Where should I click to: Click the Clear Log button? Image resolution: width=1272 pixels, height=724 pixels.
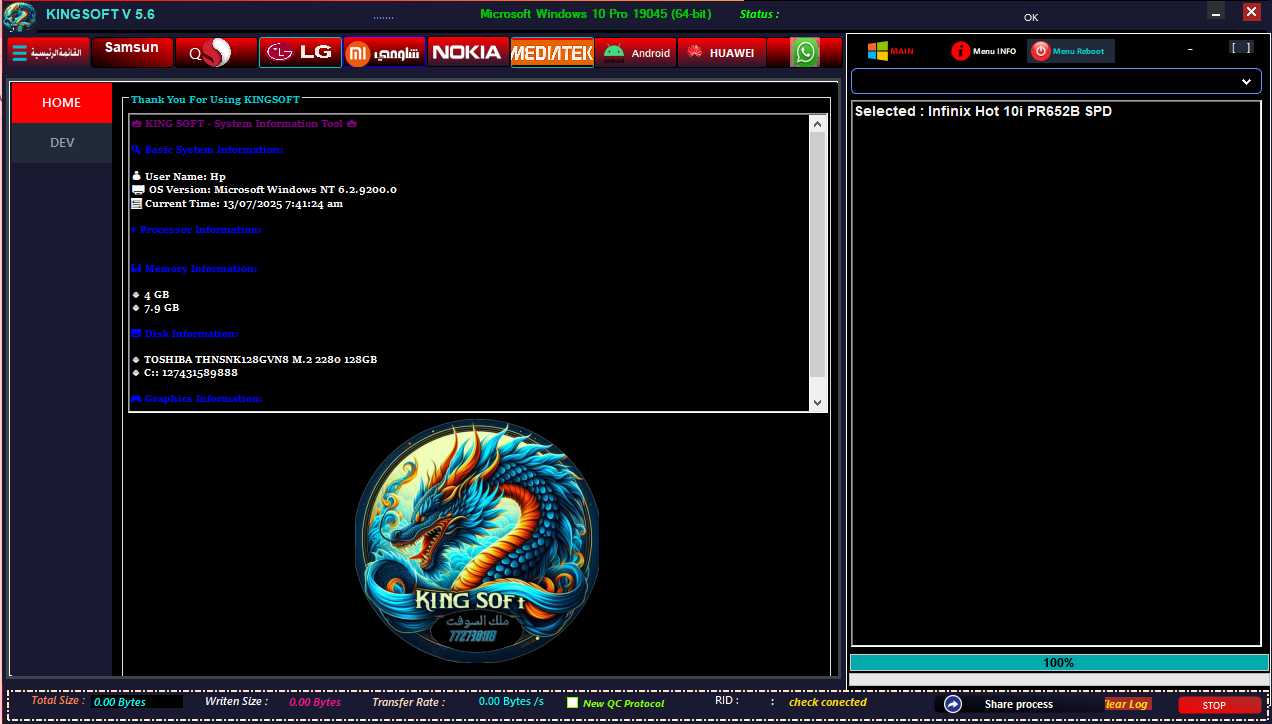(1127, 704)
